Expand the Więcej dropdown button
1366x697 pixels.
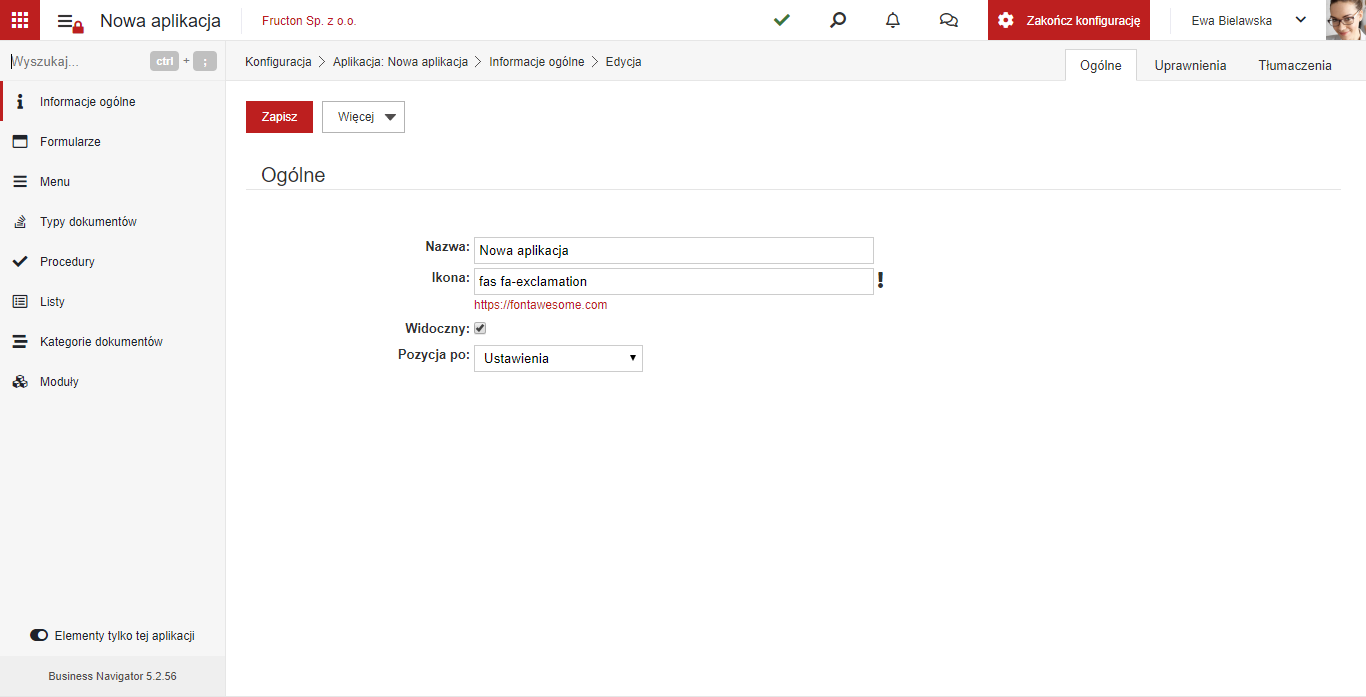[x=363, y=117]
